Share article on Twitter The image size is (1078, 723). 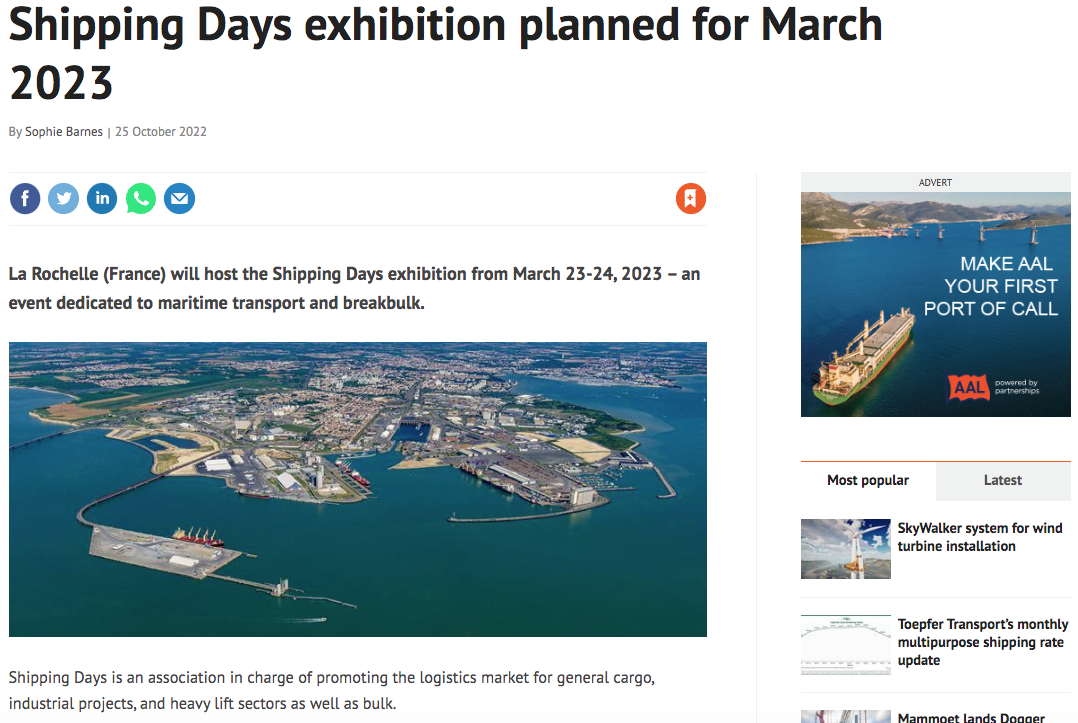(64, 199)
